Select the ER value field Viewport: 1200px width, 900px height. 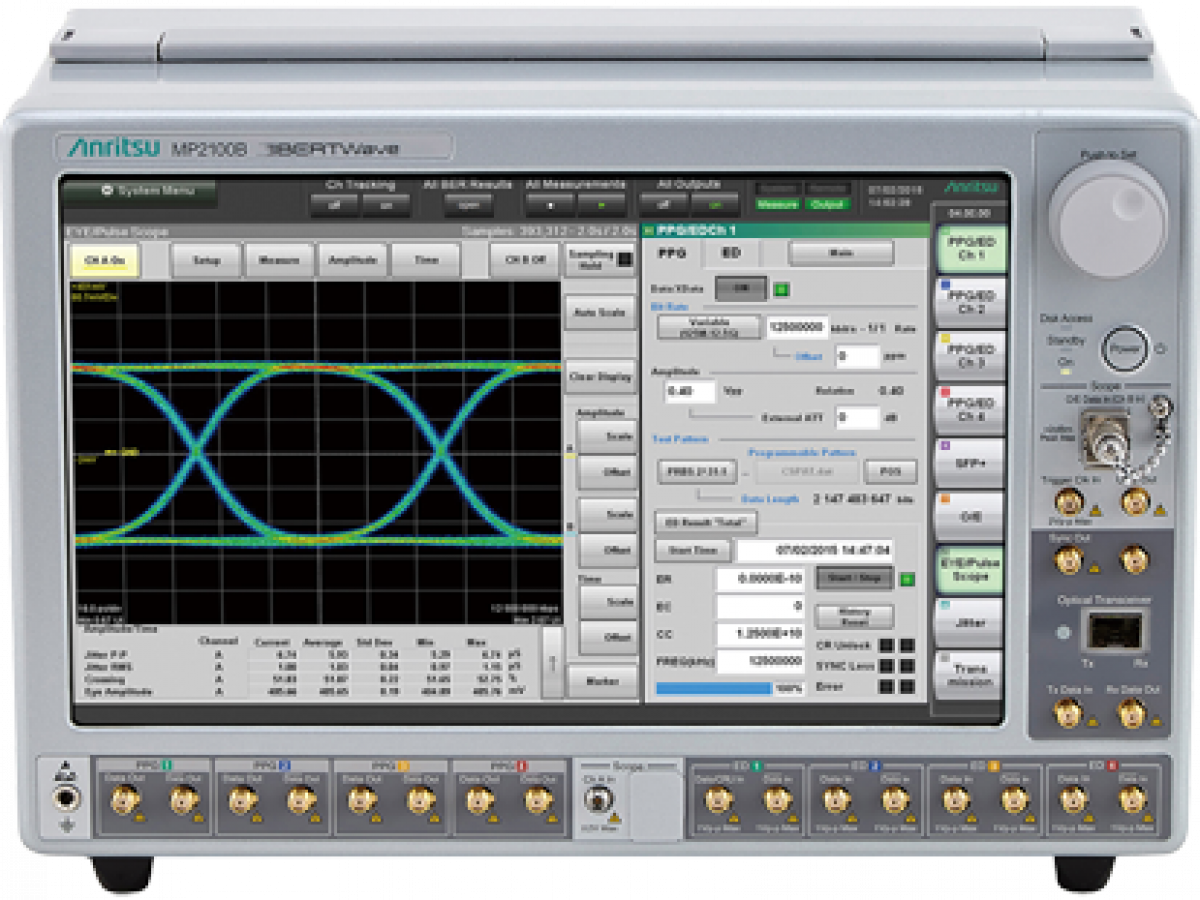click(760, 579)
